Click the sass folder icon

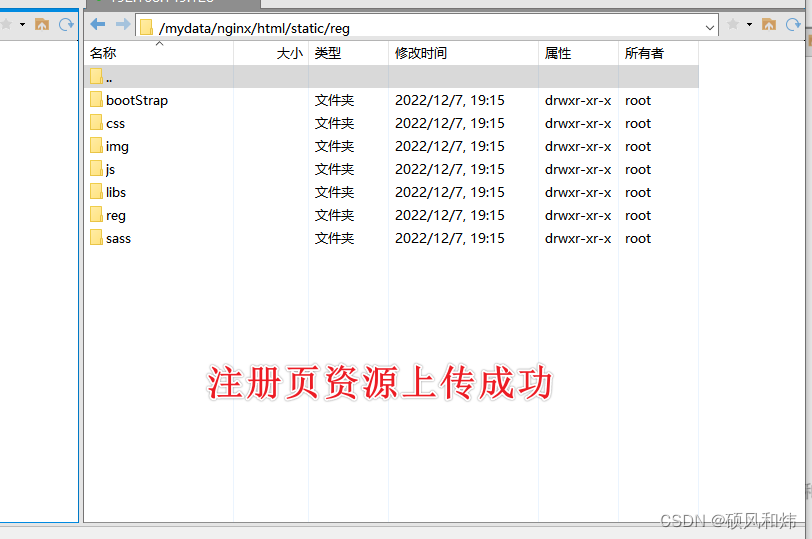[x=96, y=237]
